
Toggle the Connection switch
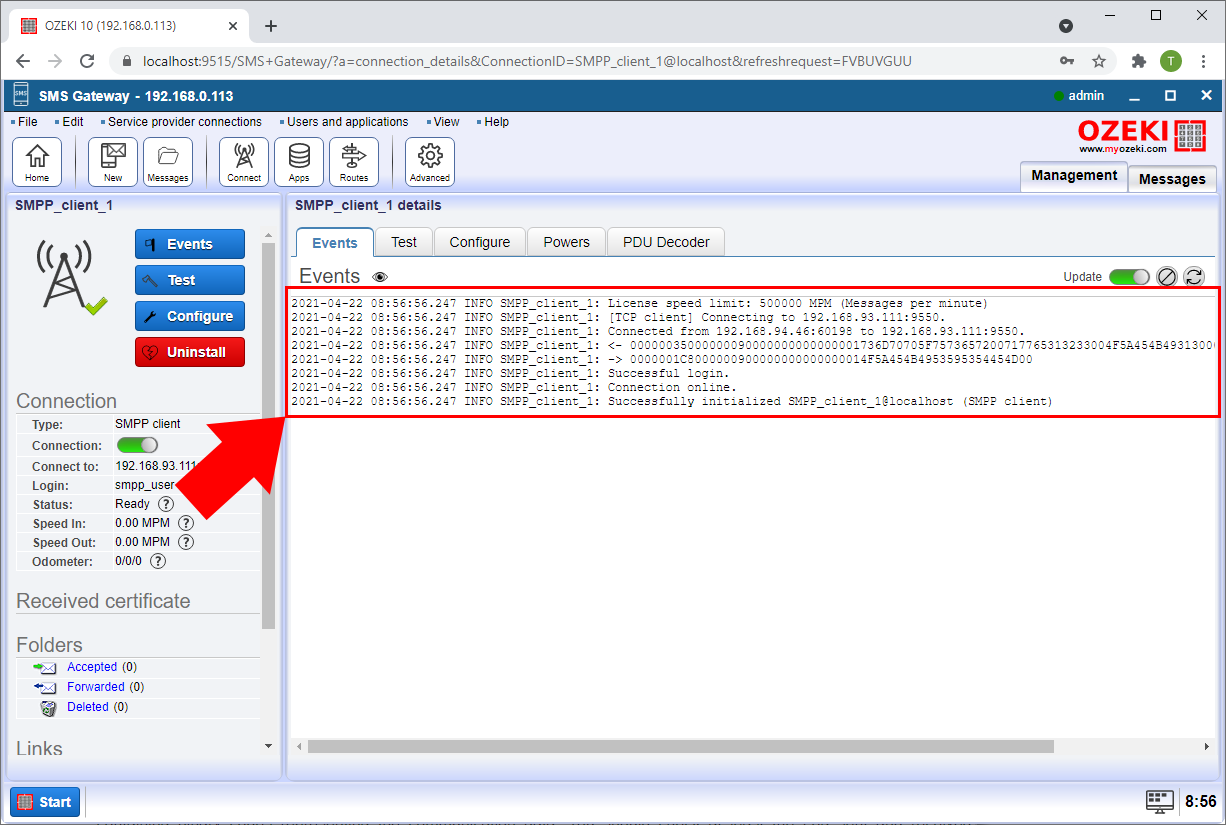click(137, 445)
